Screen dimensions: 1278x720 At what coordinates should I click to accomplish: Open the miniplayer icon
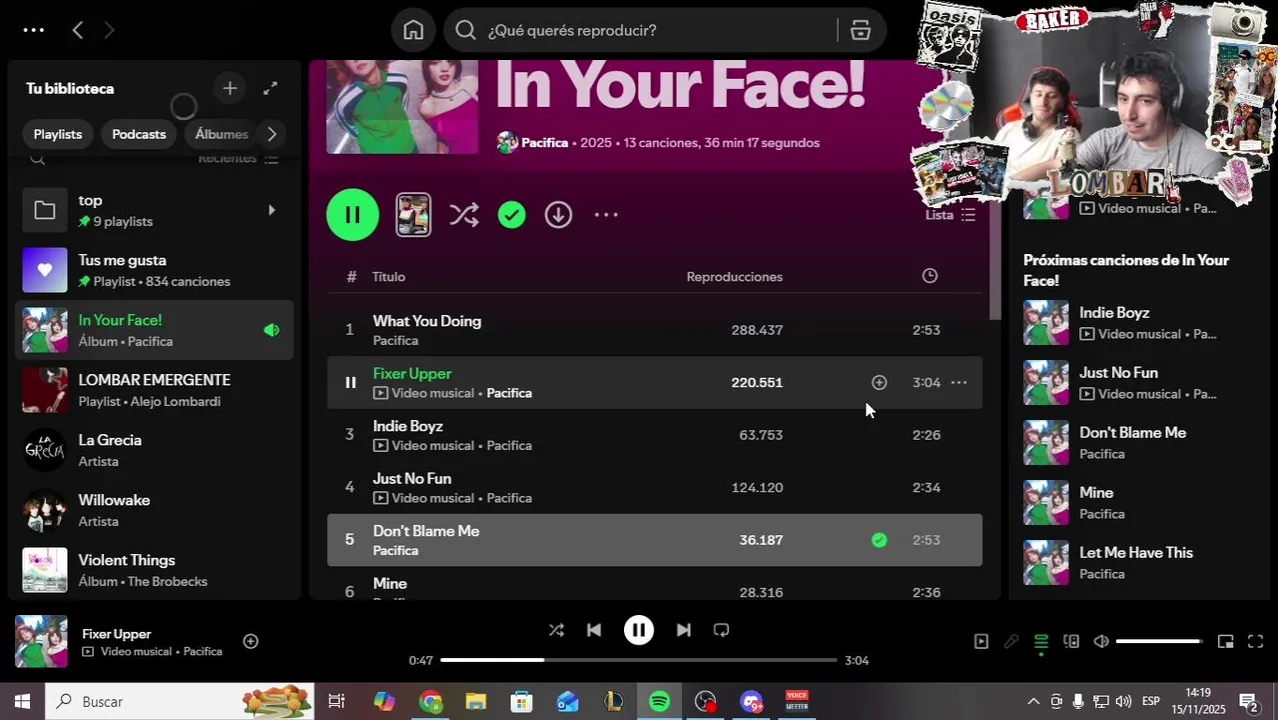(x=1225, y=641)
